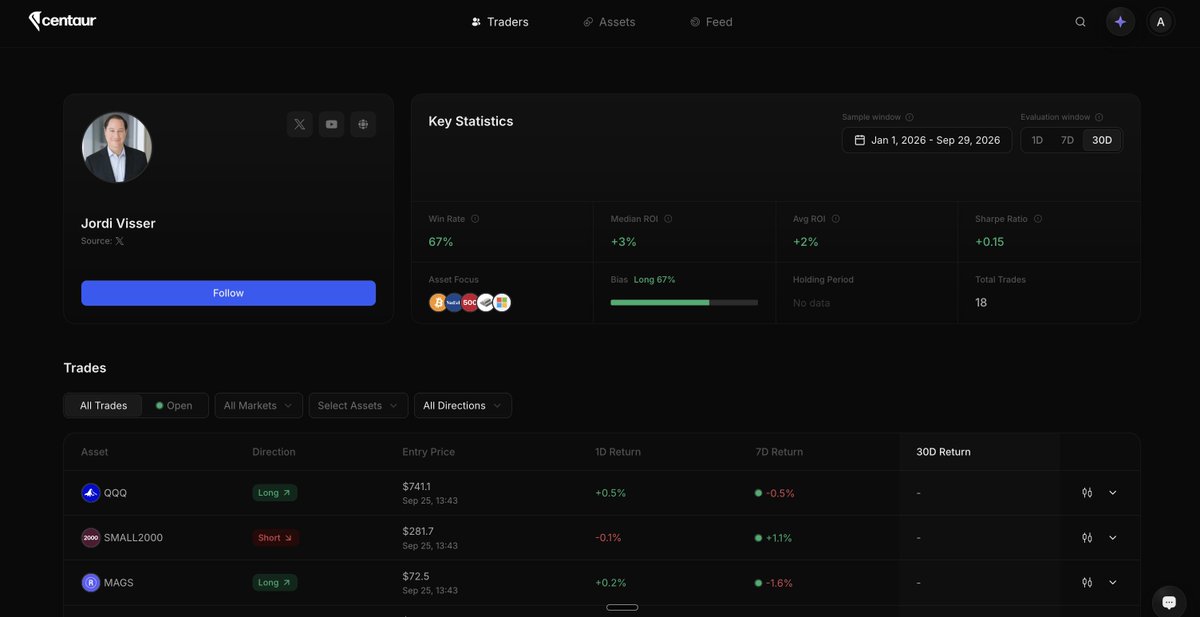
Task: Select the 1D evaluation window
Action: [1037, 140]
